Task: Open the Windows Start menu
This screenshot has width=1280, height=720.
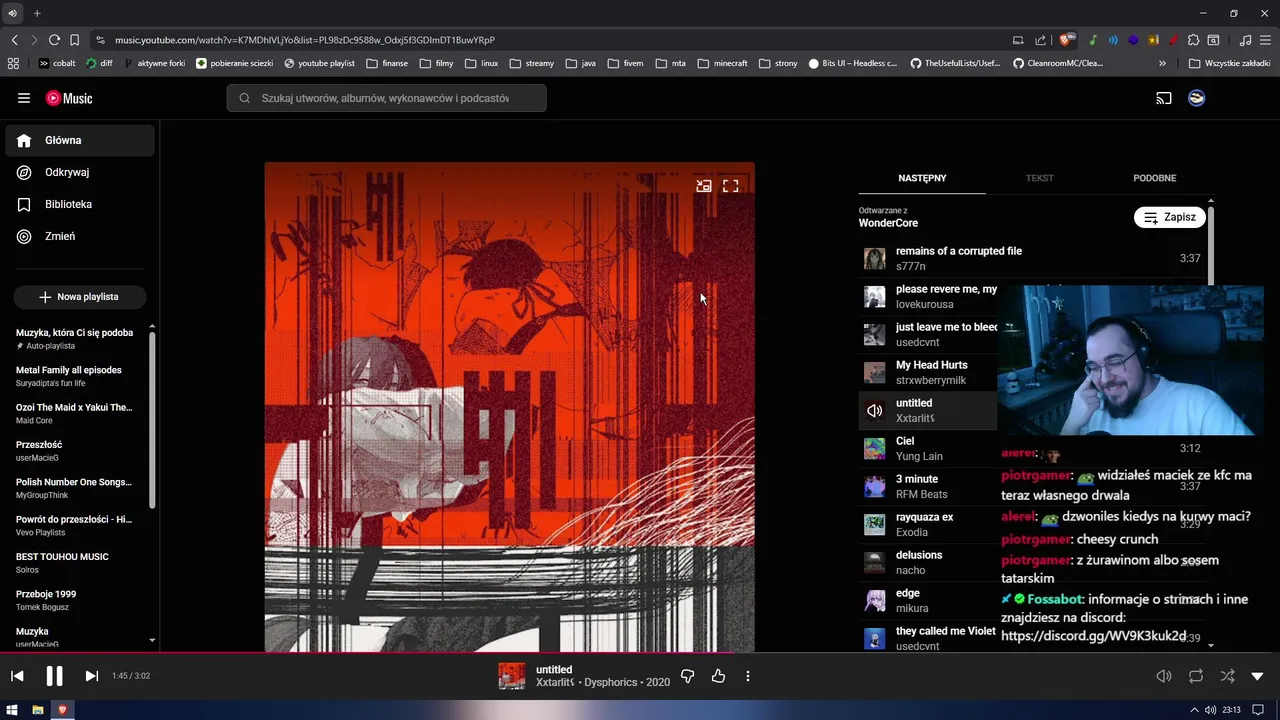Action: (13, 710)
